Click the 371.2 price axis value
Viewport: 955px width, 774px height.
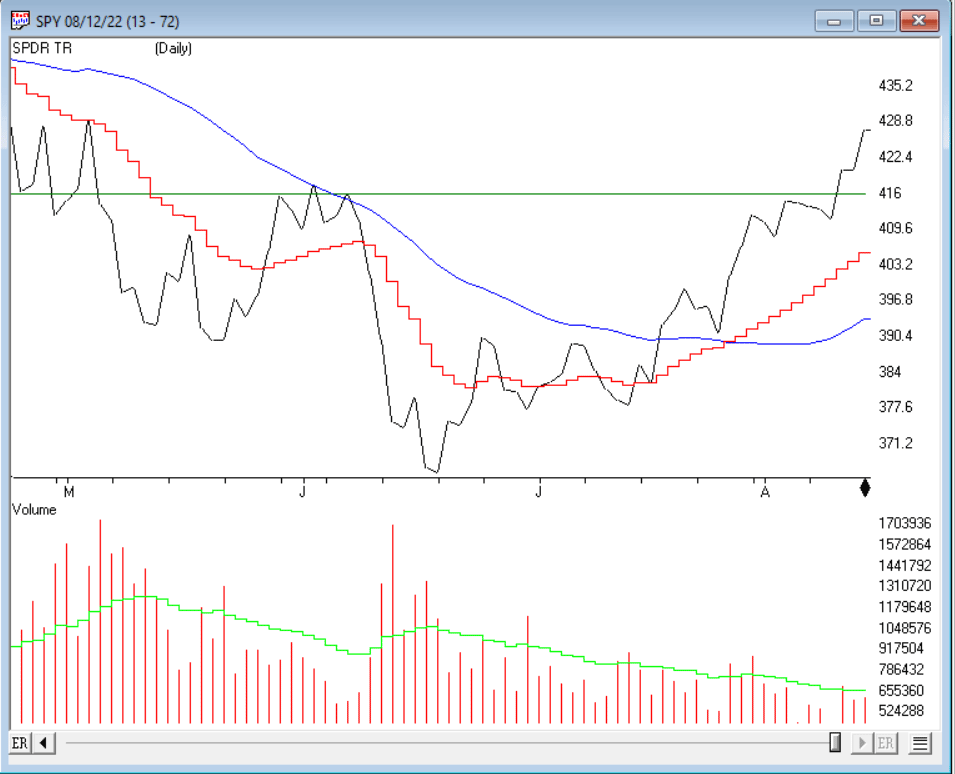[x=895, y=443]
